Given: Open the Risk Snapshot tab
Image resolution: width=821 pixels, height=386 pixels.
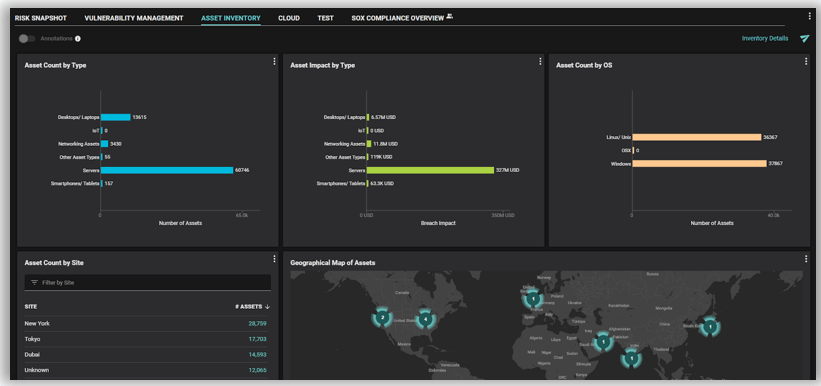Looking at the screenshot, I should point(41,18).
